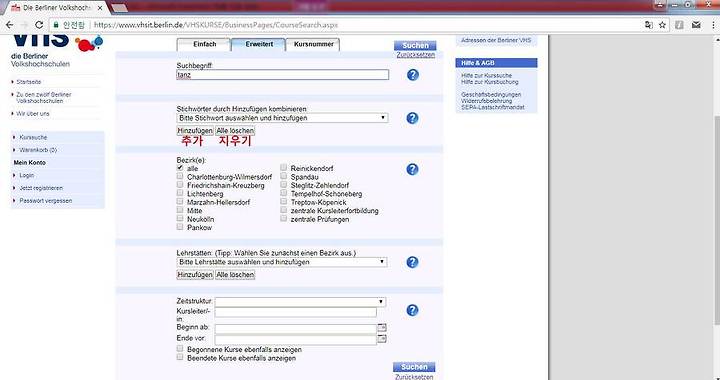Image resolution: width=720 pixels, height=380 pixels.
Task: Toggle the 'alle' Bezirk checkbox
Action: [x=180, y=168]
